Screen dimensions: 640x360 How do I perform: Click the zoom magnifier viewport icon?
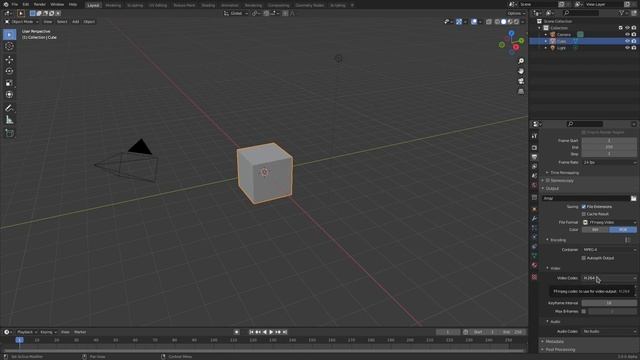521,61
